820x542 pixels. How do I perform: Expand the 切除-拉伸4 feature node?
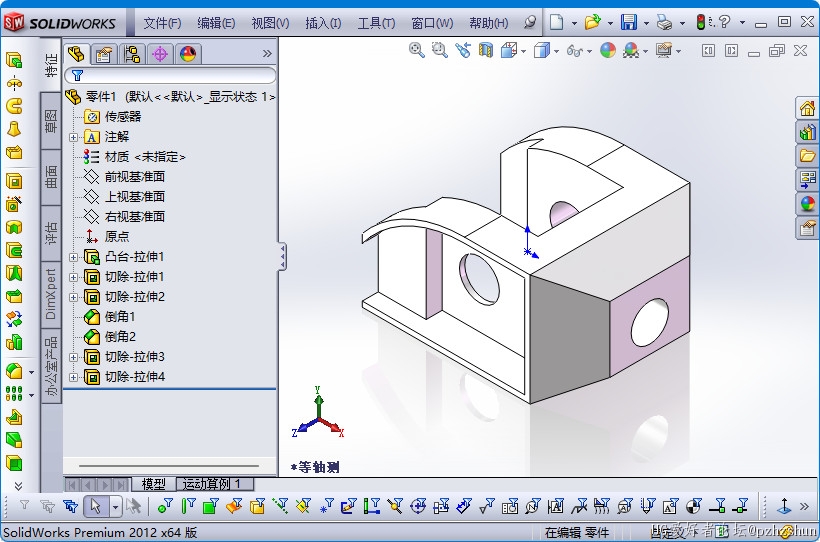pyautogui.click(x=73, y=377)
